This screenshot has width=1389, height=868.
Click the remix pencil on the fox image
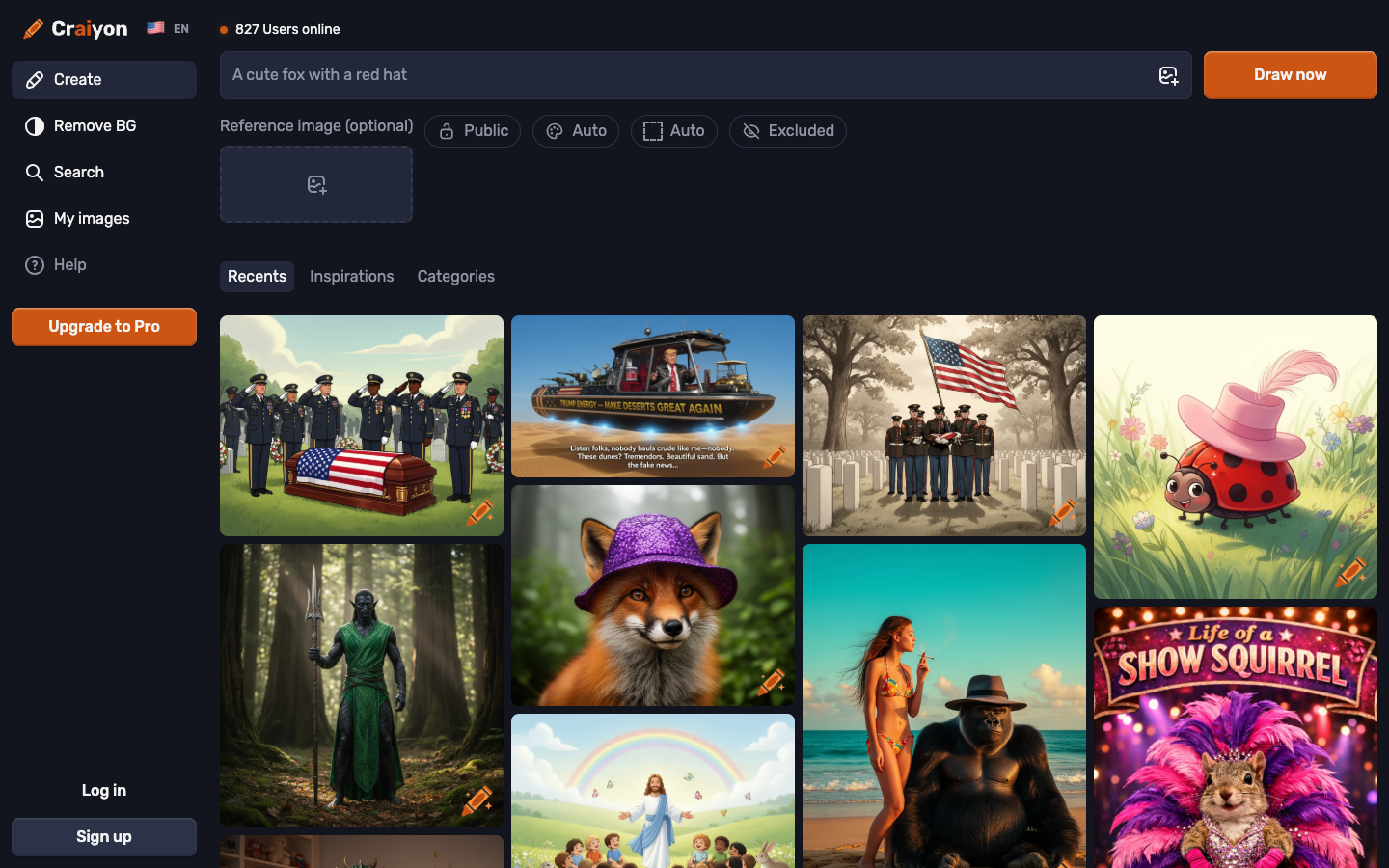[x=773, y=684]
